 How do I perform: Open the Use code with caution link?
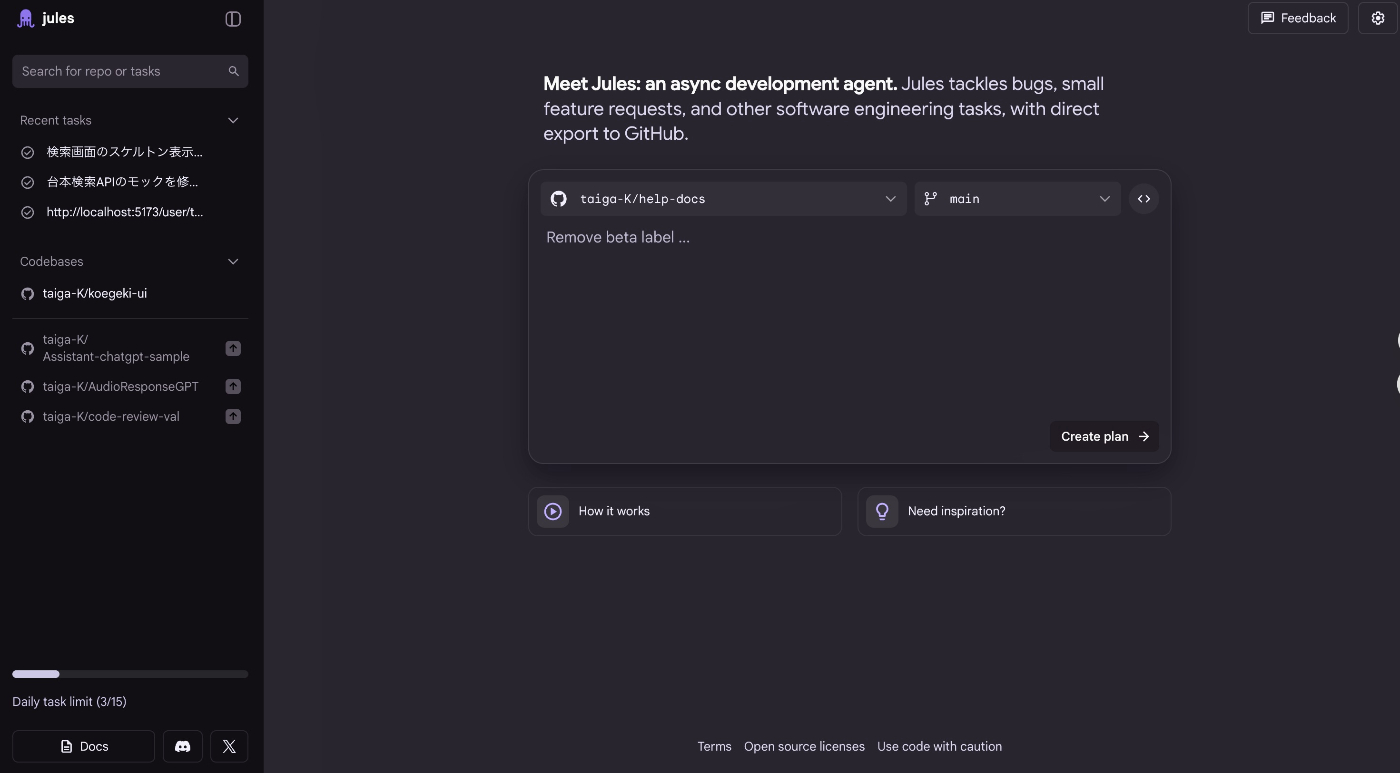pos(939,746)
